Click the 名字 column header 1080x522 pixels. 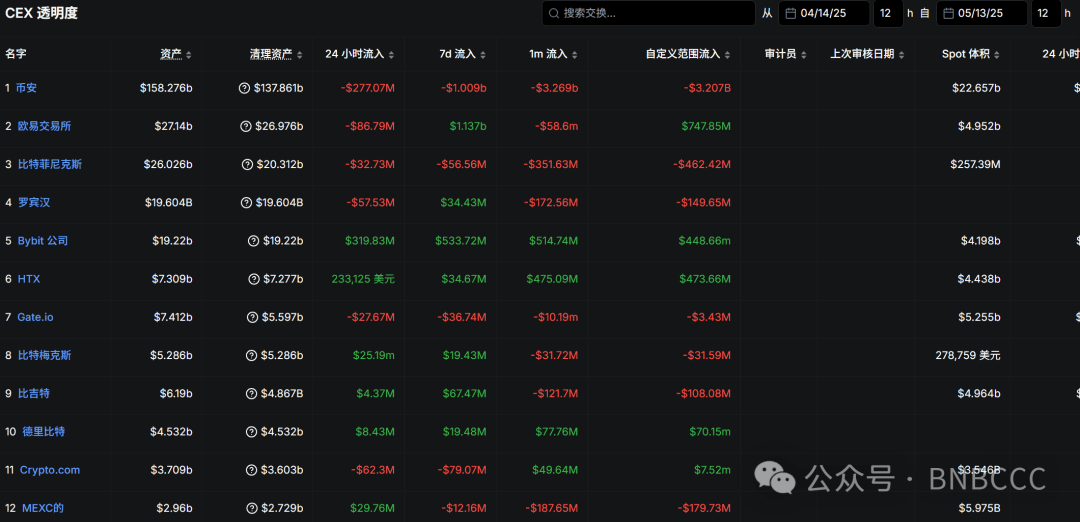[16, 54]
